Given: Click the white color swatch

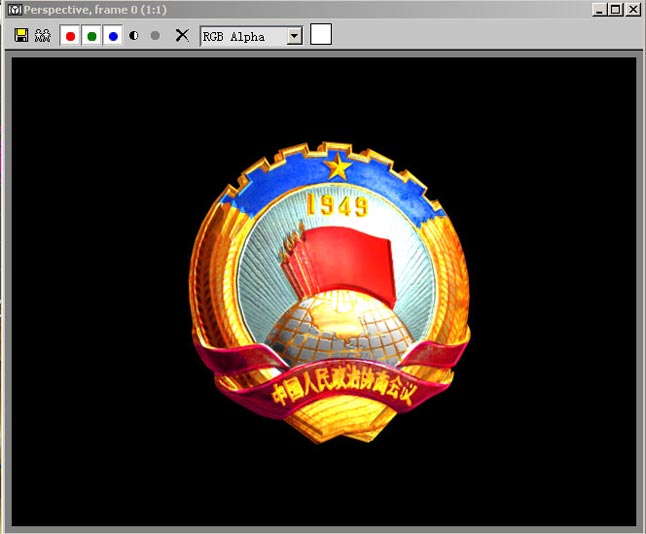Looking at the screenshot, I should [x=321, y=34].
